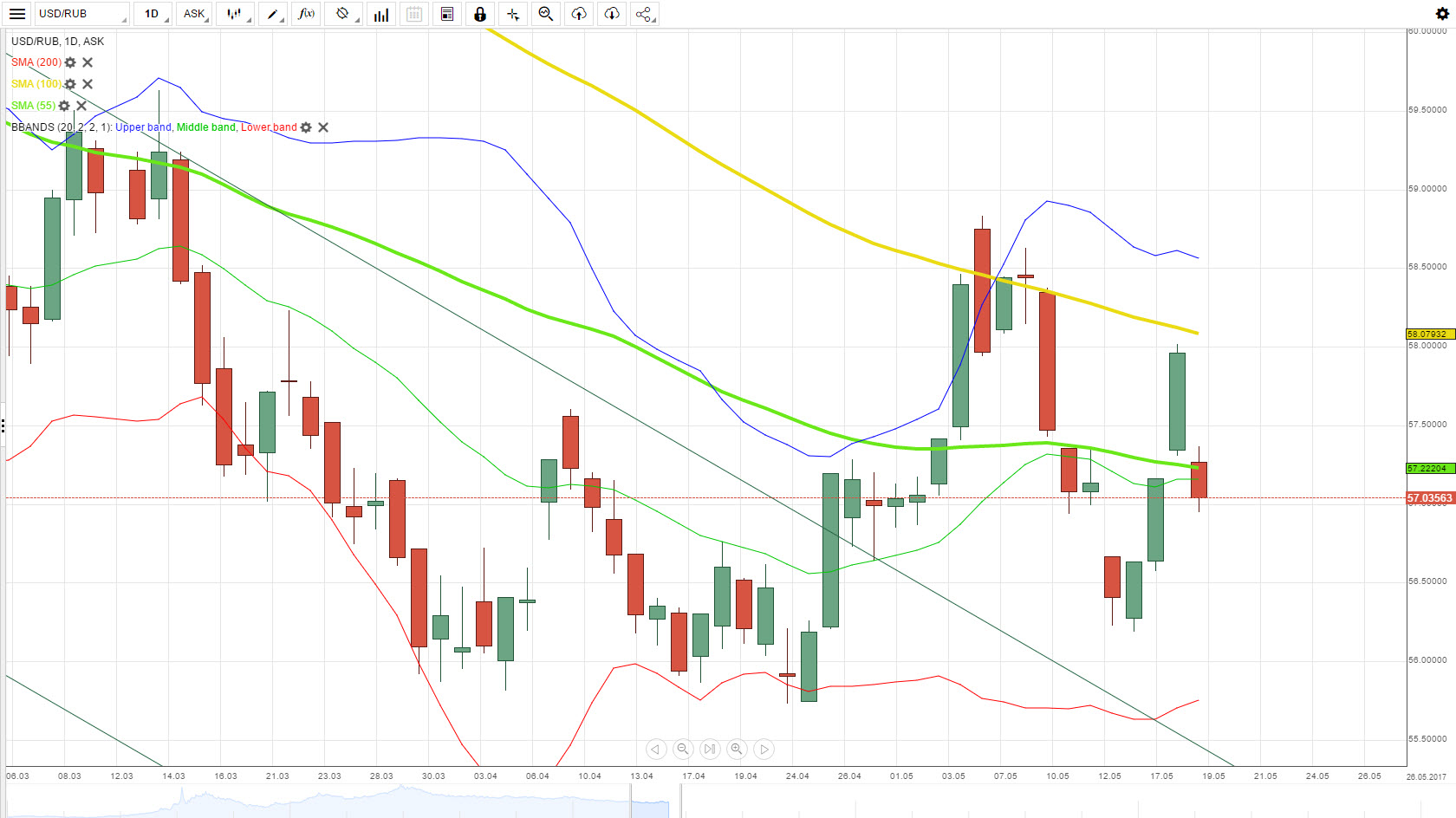The width and height of the screenshot is (1456, 818).
Task: Open the candlestick chart type menu
Action: point(234,14)
